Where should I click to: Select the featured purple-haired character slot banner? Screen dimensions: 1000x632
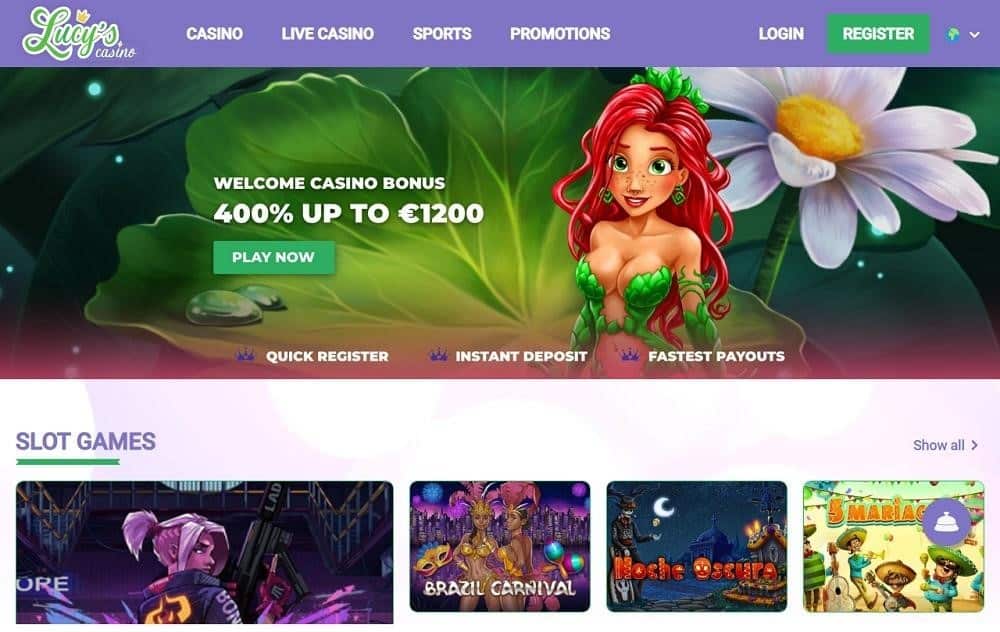click(x=205, y=552)
